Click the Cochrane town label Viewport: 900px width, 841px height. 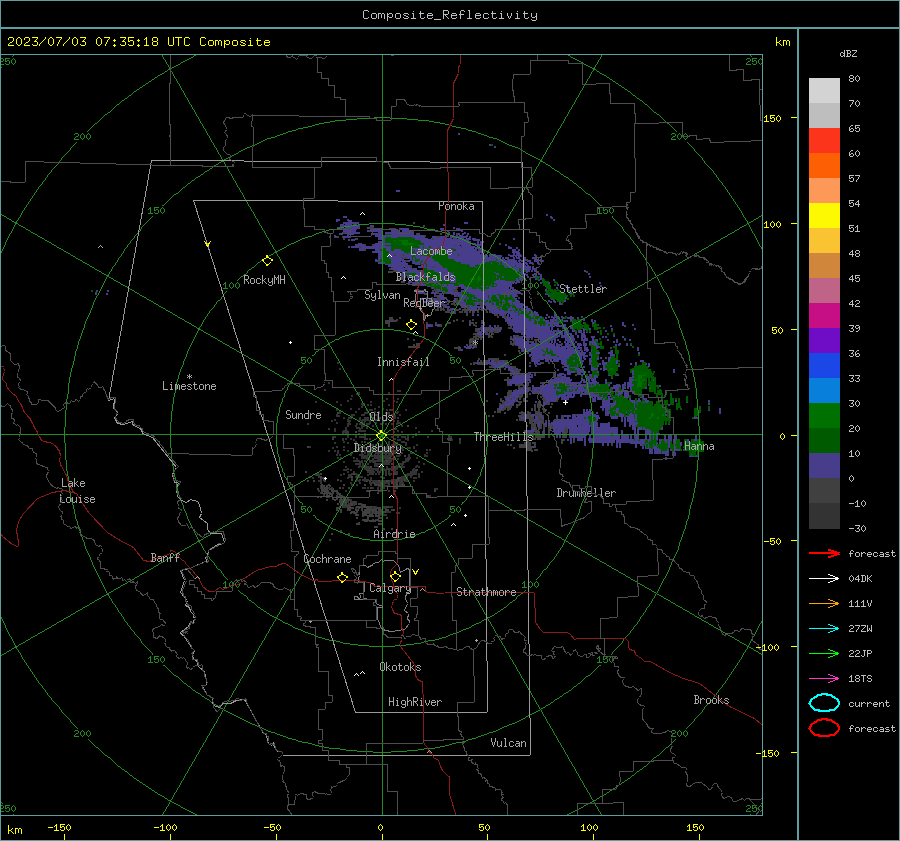click(327, 559)
